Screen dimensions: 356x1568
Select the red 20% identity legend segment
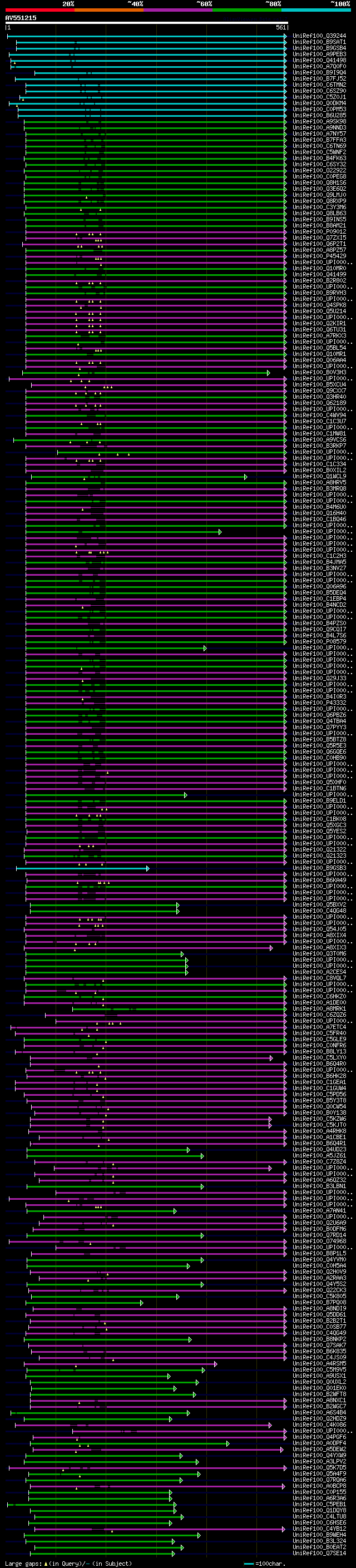[x=39, y=10]
